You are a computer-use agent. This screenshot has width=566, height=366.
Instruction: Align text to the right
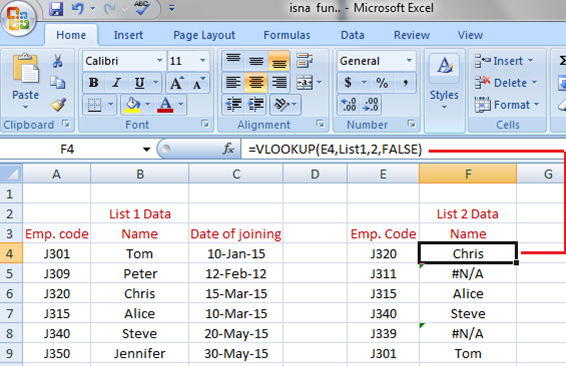[279, 83]
